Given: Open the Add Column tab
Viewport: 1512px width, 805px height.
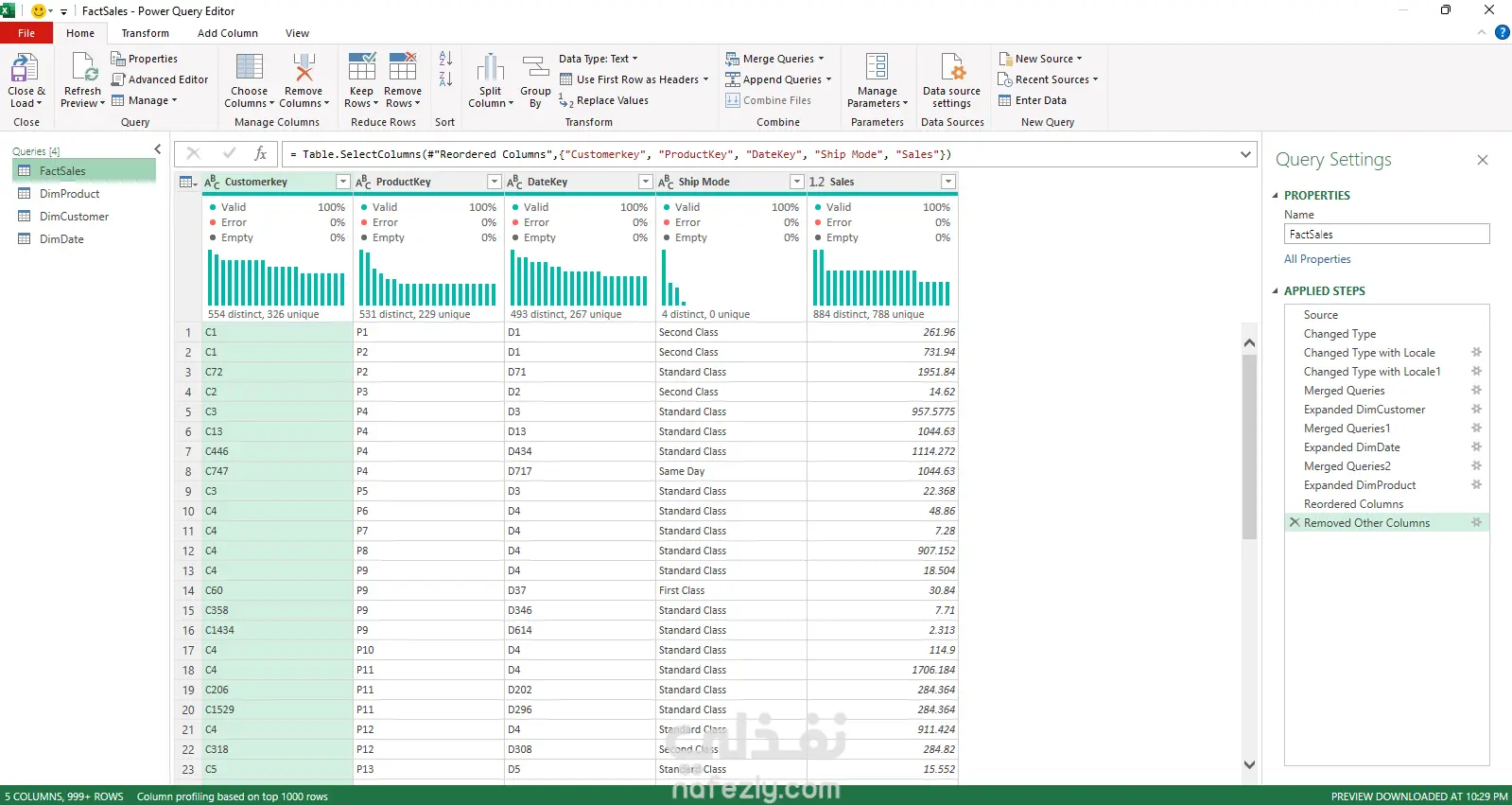Looking at the screenshot, I should click(x=227, y=33).
